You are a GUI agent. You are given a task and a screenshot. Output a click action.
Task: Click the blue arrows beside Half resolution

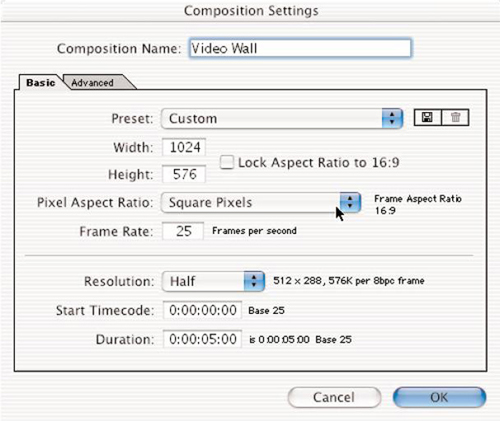[254, 281]
